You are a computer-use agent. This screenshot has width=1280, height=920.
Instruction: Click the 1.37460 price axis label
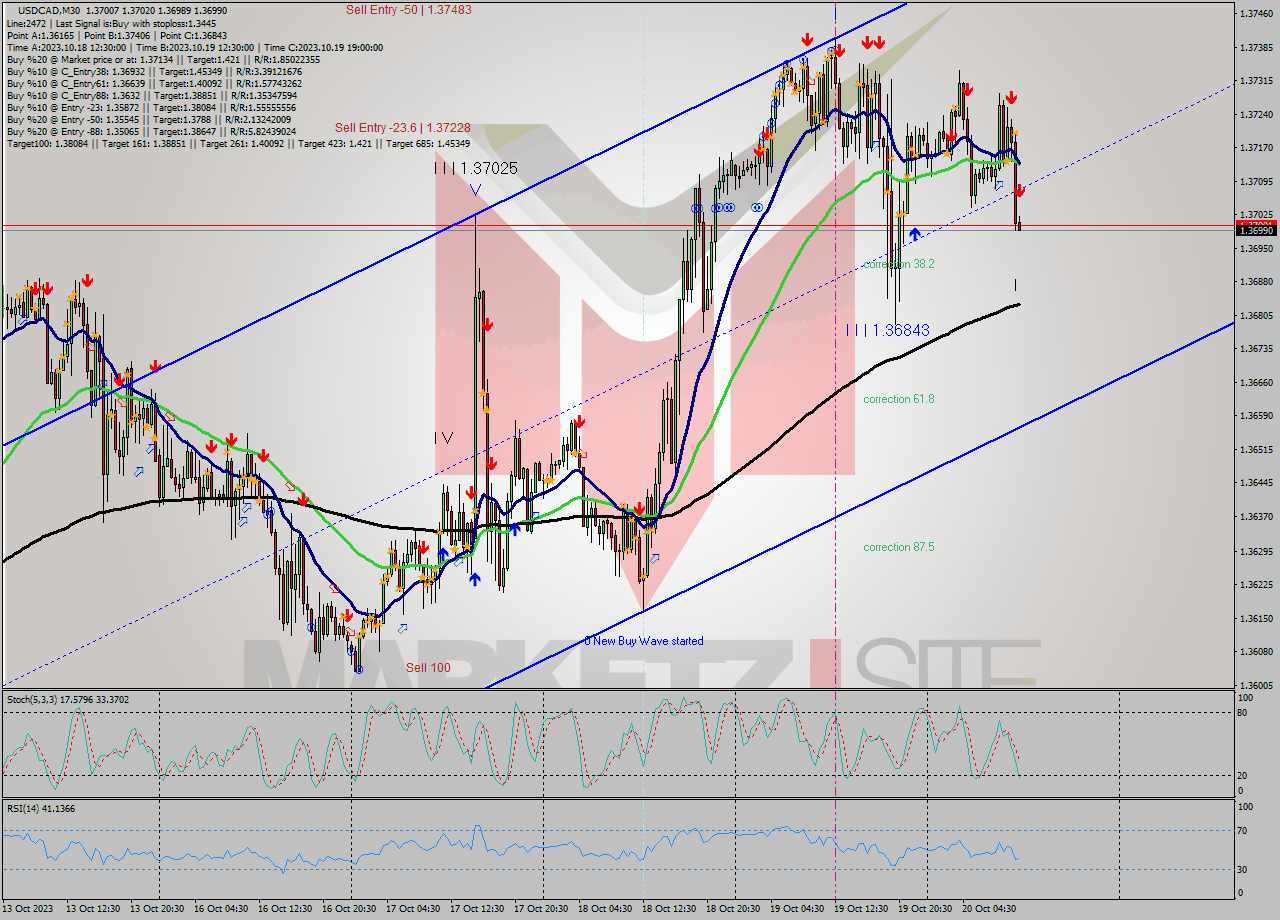[1256, 14]
